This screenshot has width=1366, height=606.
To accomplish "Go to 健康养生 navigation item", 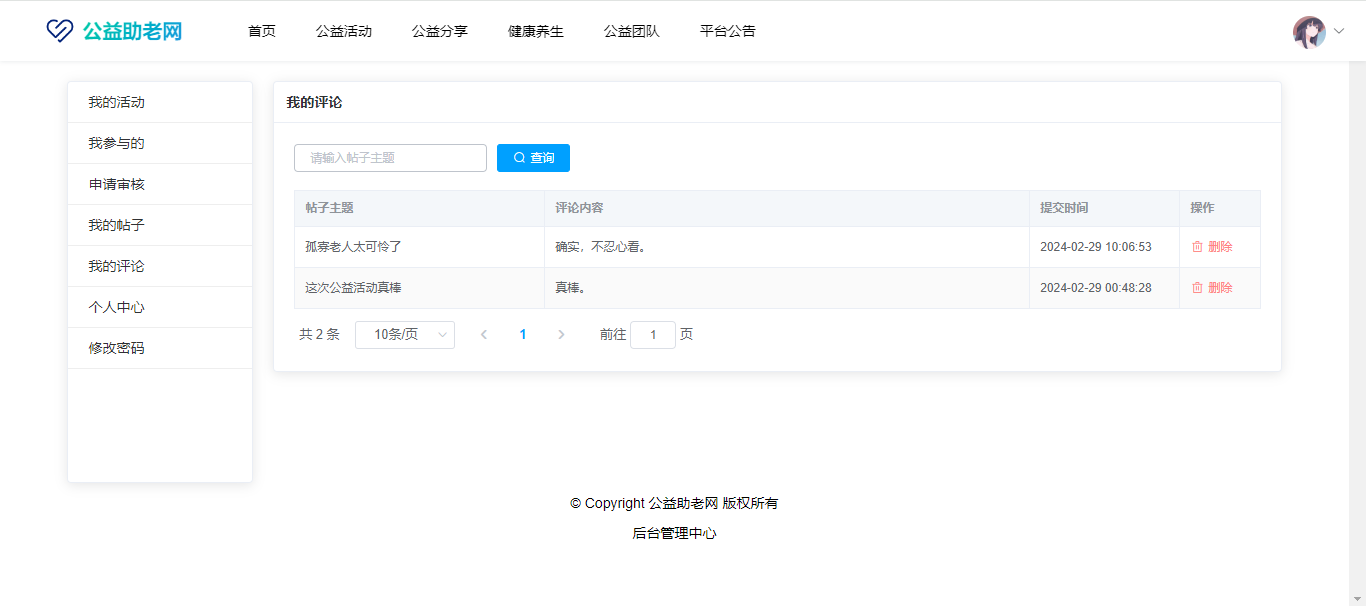I will (x=536, y=31).
